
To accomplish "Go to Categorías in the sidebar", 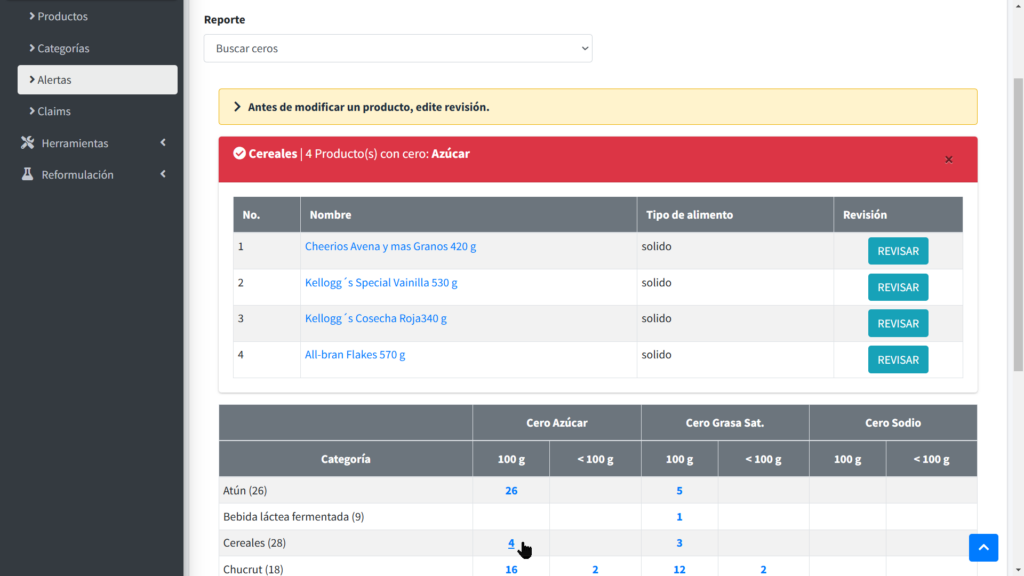I will coord(63,48).
